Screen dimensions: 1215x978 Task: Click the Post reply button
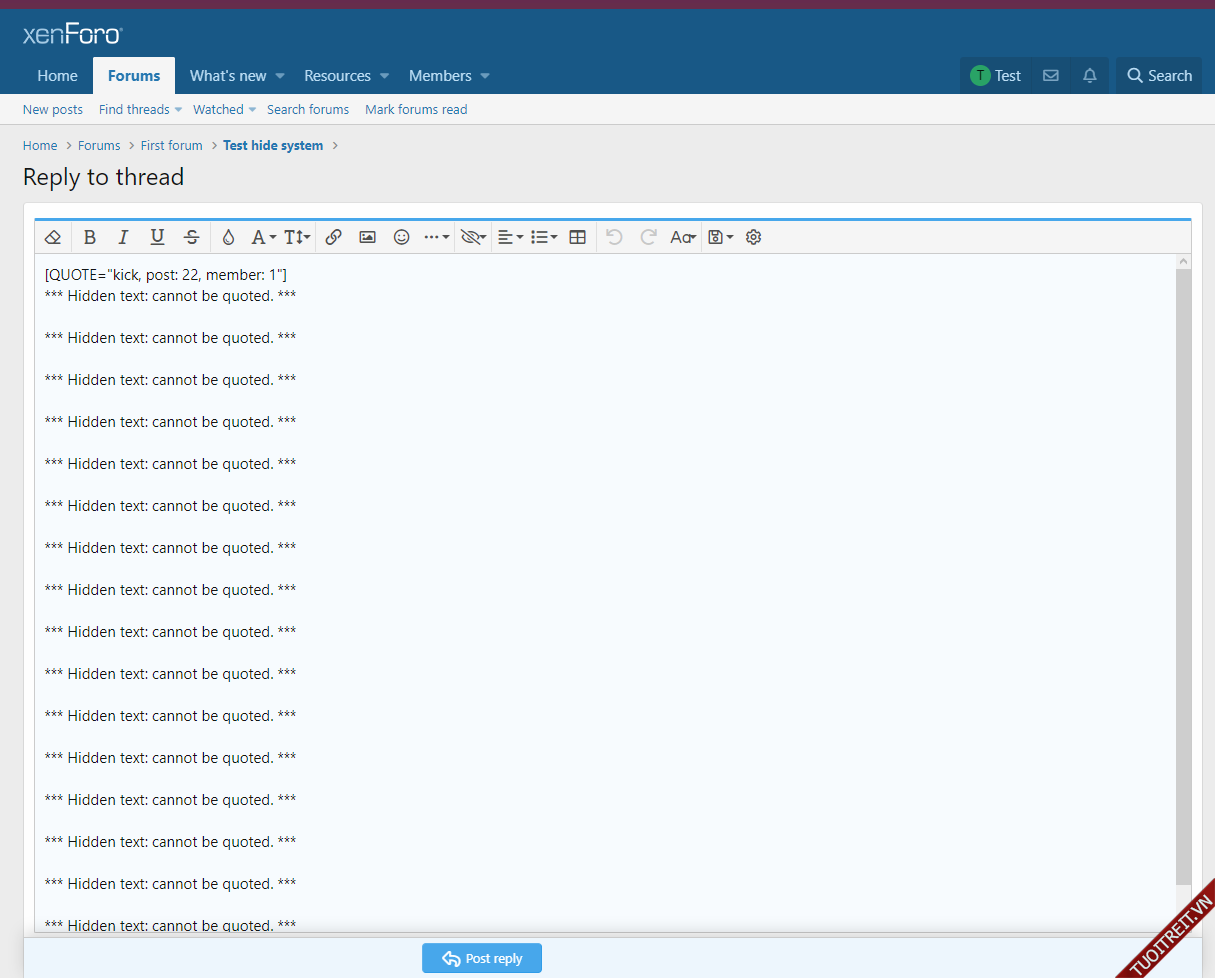tap(481, 958)
